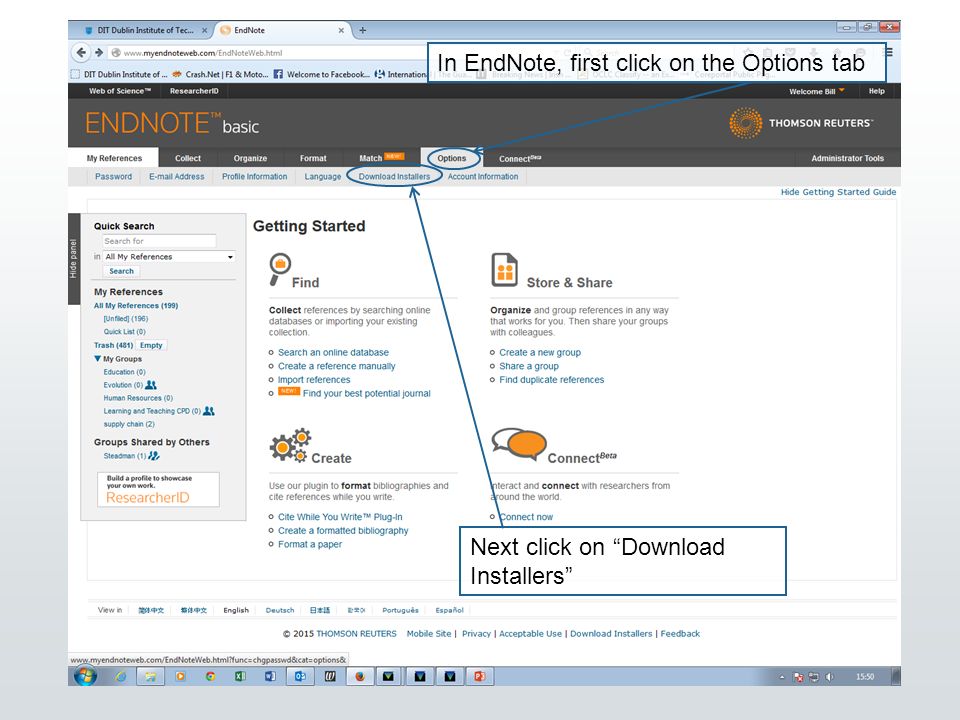The height and width of the screenshot is (720, 960).
Task: Open the All My References dropdown
Action: [170, 257]
